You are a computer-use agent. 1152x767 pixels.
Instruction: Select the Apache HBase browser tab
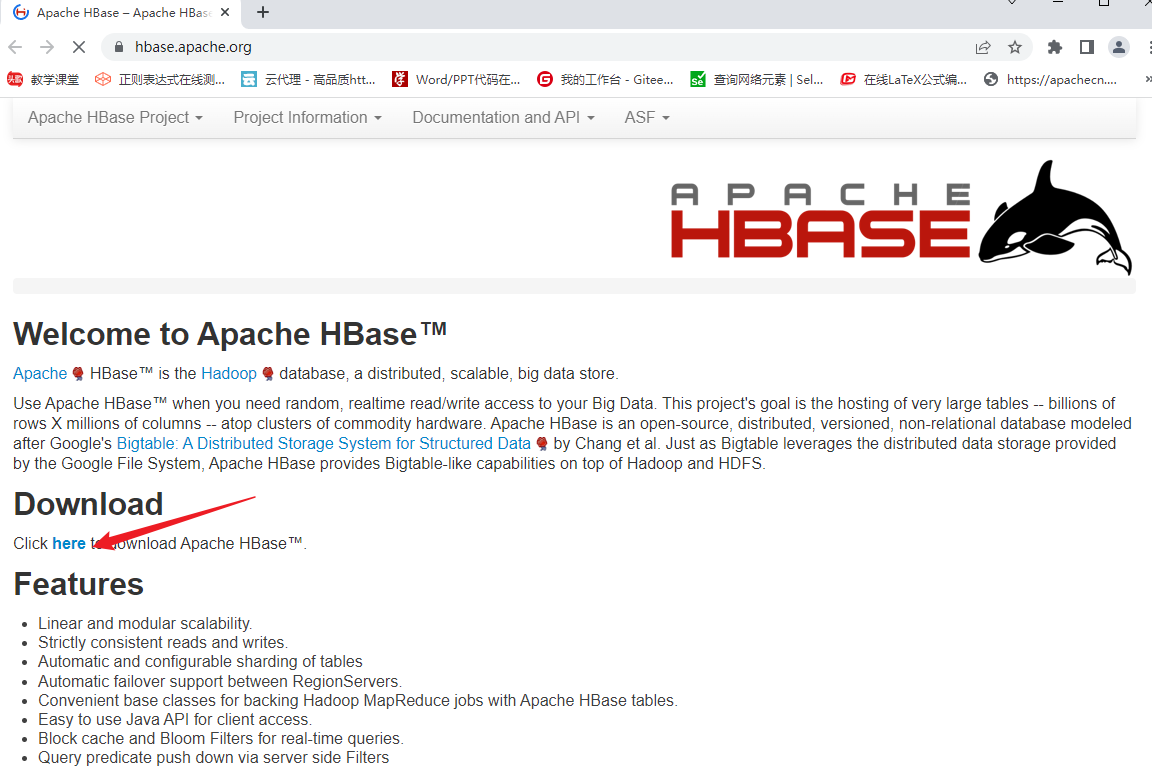tap(122, 12)
